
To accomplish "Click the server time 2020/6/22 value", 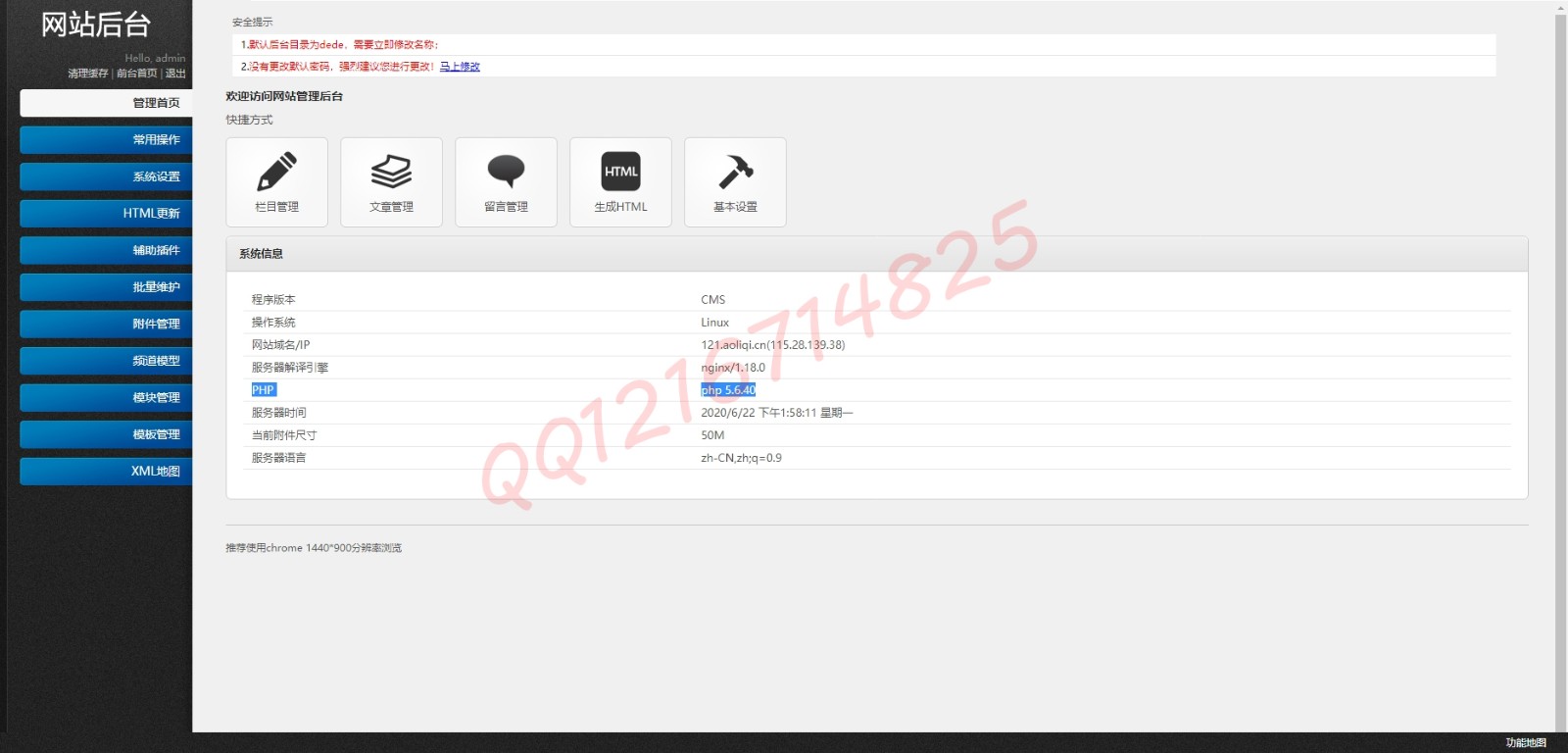I will 776,413.
